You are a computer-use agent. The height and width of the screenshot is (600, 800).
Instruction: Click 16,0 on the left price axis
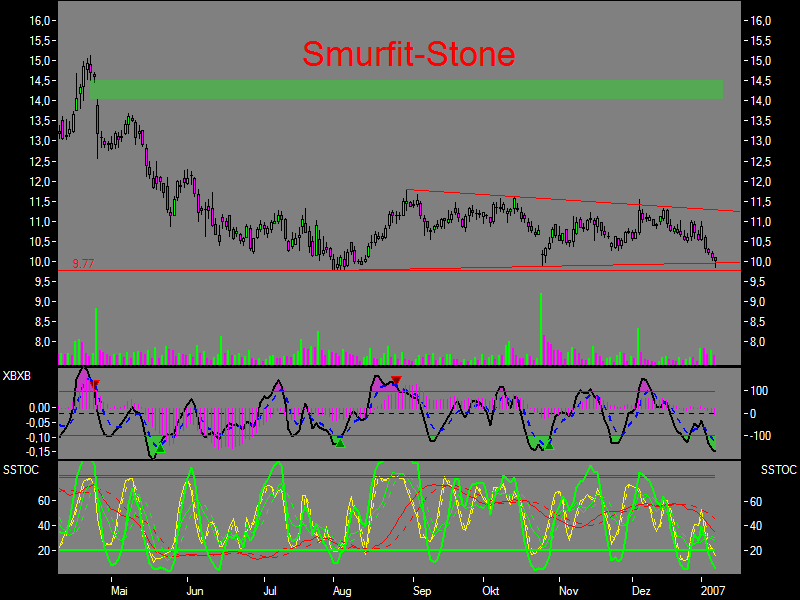[40, 21]
